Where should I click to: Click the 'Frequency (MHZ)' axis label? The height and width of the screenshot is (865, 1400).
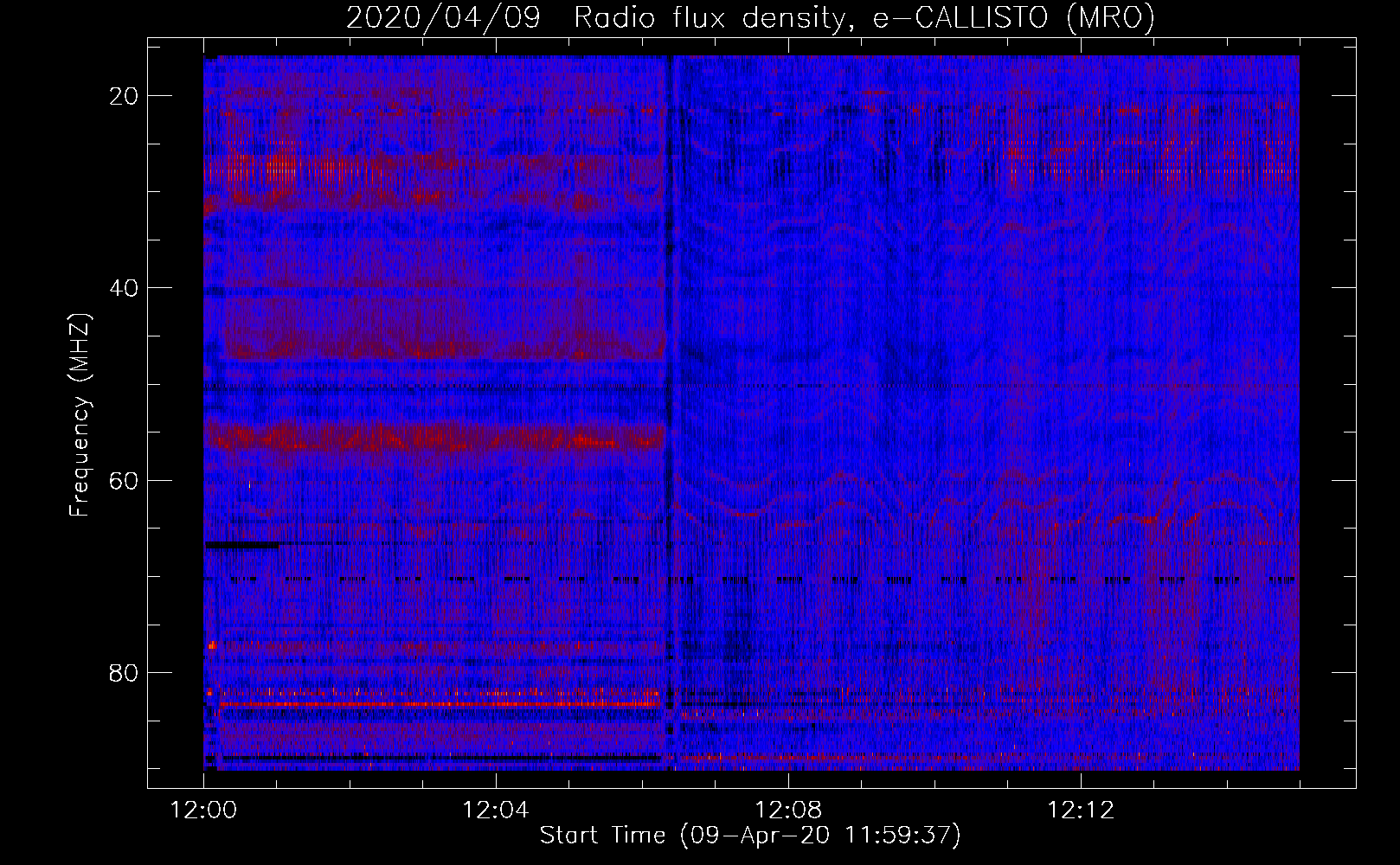click(80, 415)
